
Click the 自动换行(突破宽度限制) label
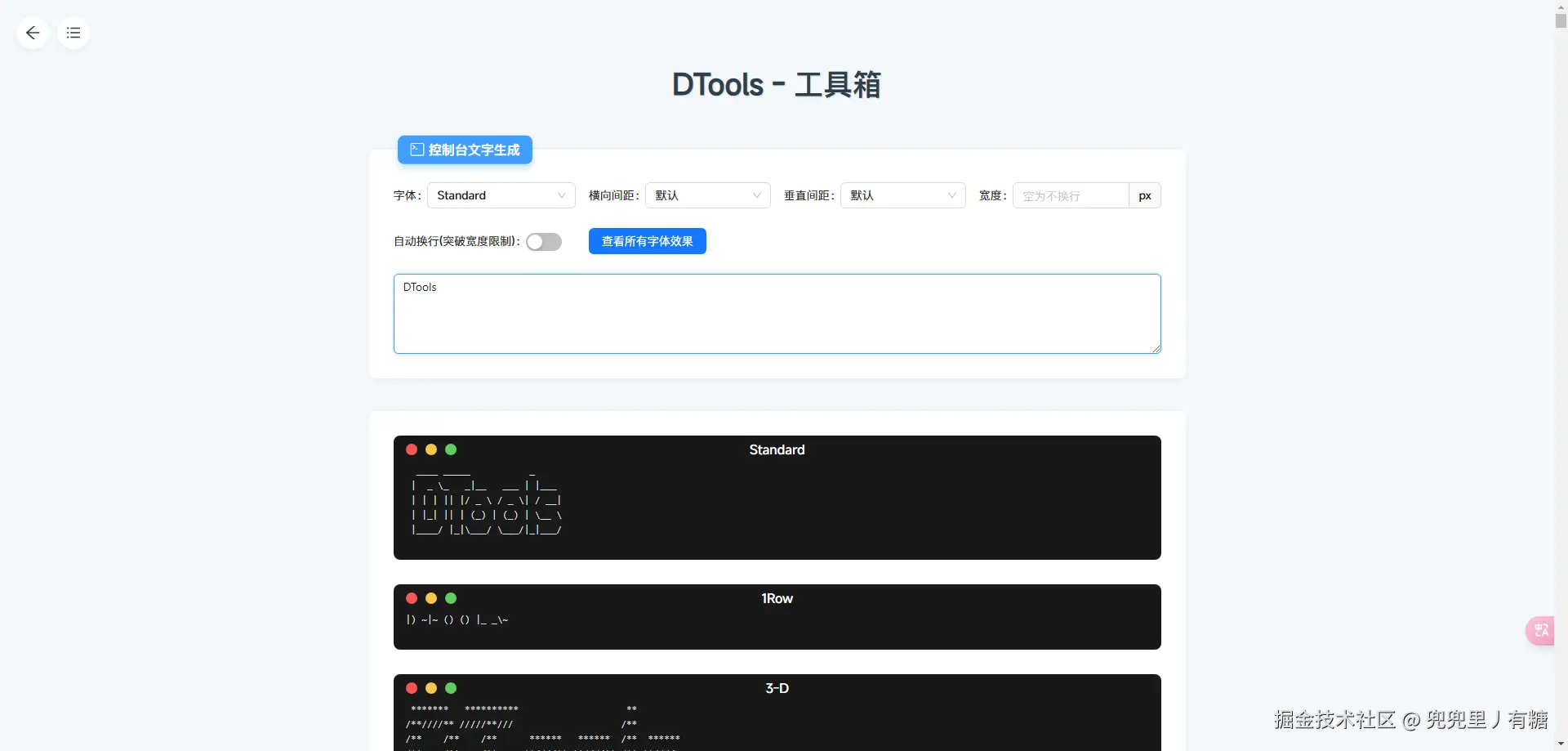(457, 241)
